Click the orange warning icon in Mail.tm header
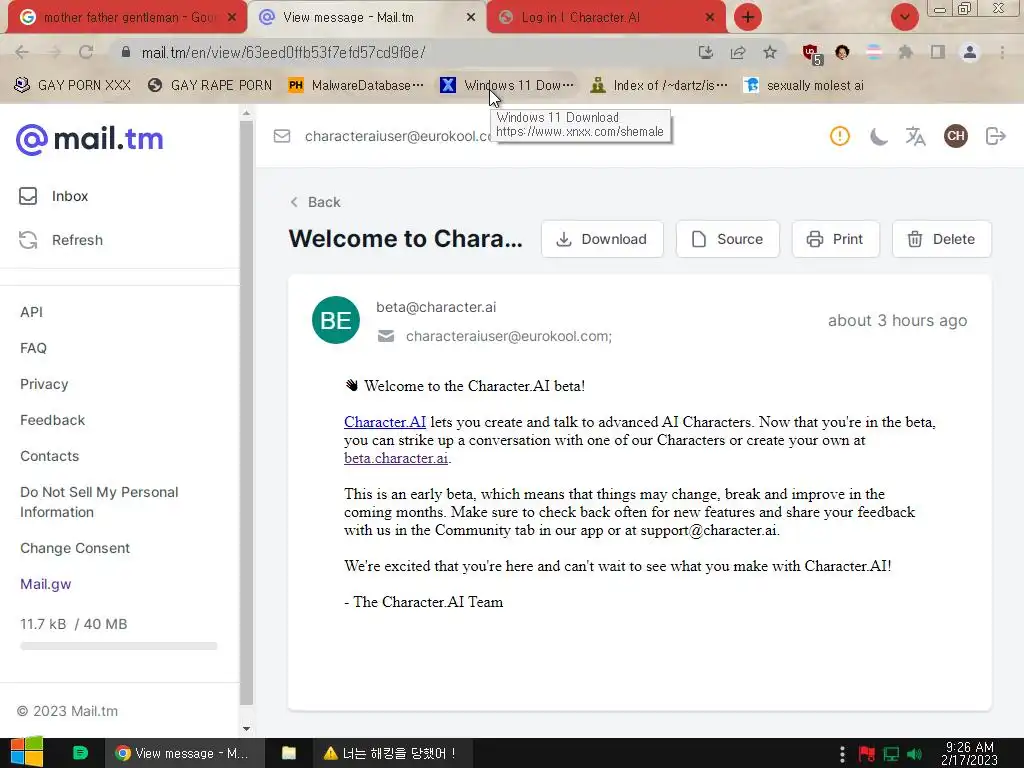The width and height of the screenshot is (1024, 768). tap(840, 136)
